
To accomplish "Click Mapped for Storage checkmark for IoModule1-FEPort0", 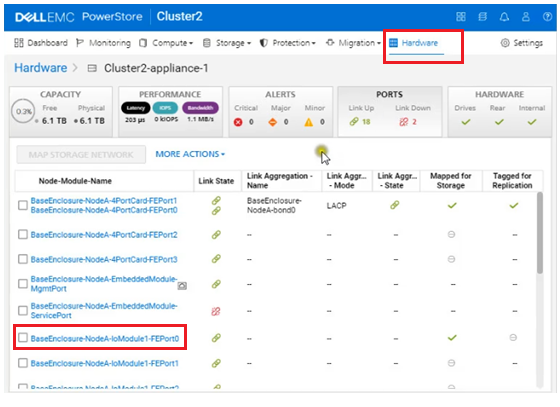I will coord(452,337).
